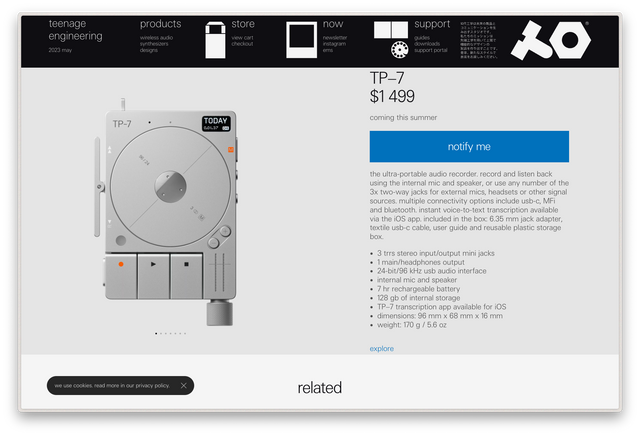Screen dimensions: 640x436
Task: Go to wireless audio products
Action: [x=156, y=38]
